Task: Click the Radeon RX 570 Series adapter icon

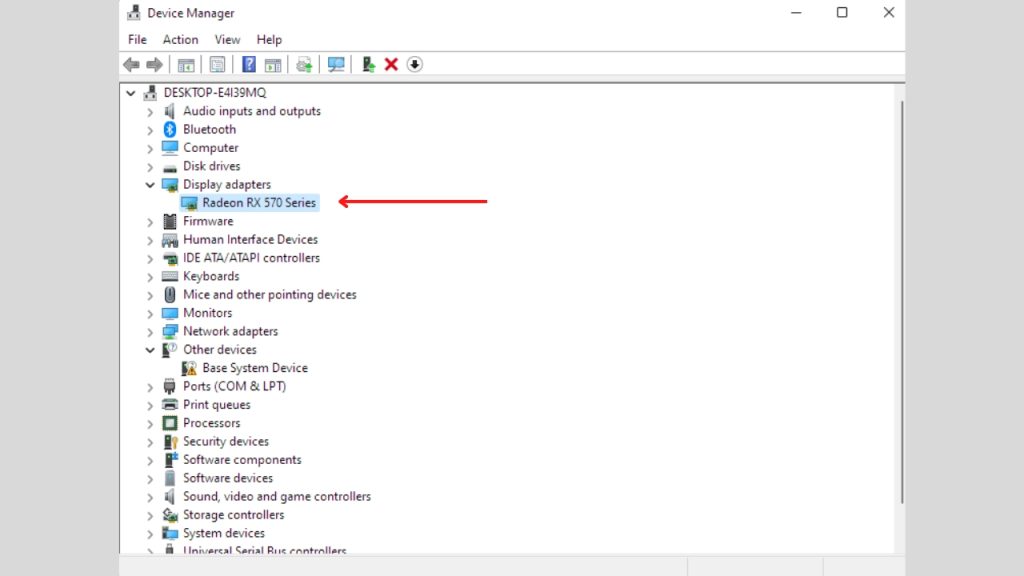Action: (x=189, y=203)
